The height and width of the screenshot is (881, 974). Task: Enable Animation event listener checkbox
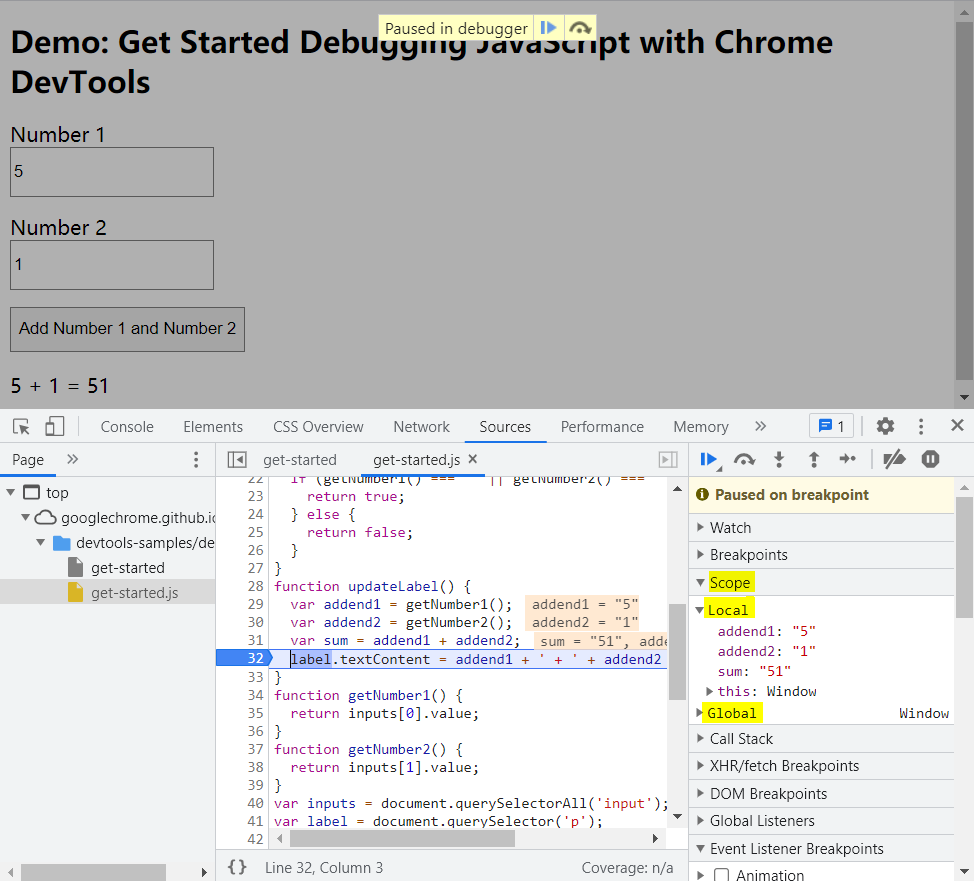coord(721,875)
